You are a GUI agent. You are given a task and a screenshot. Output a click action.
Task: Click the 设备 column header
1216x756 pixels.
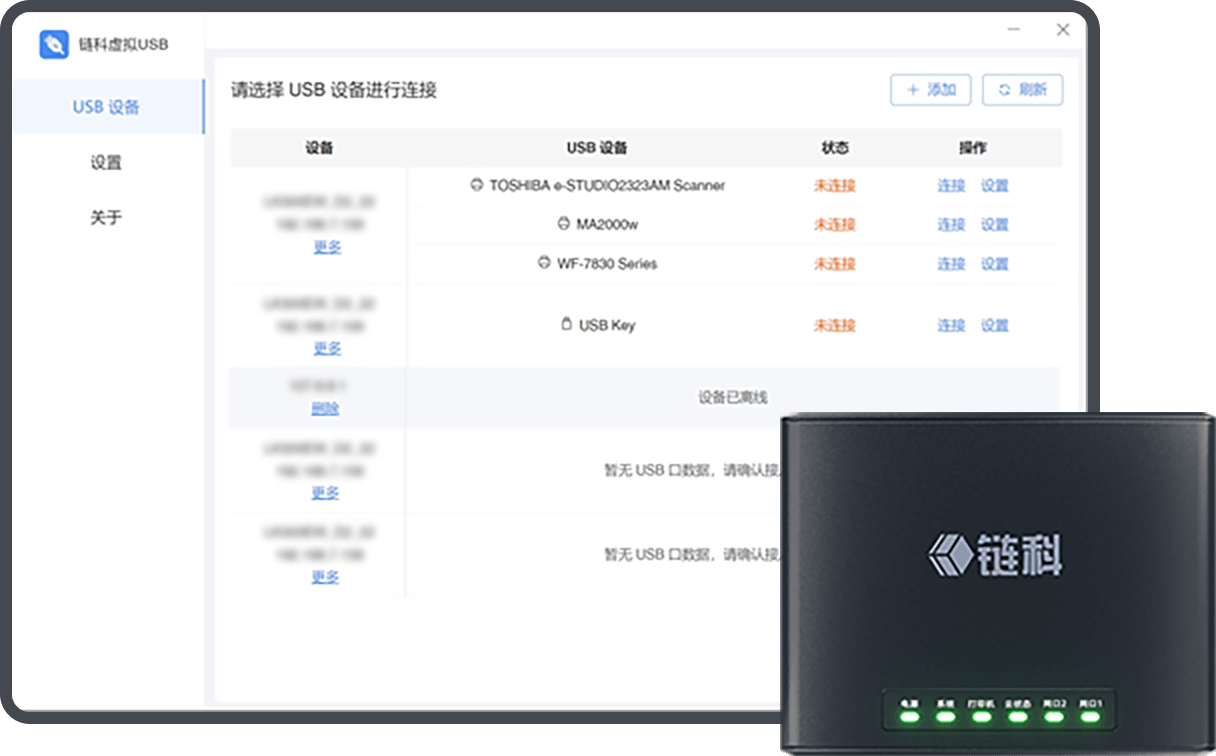[x=319, y=147]
